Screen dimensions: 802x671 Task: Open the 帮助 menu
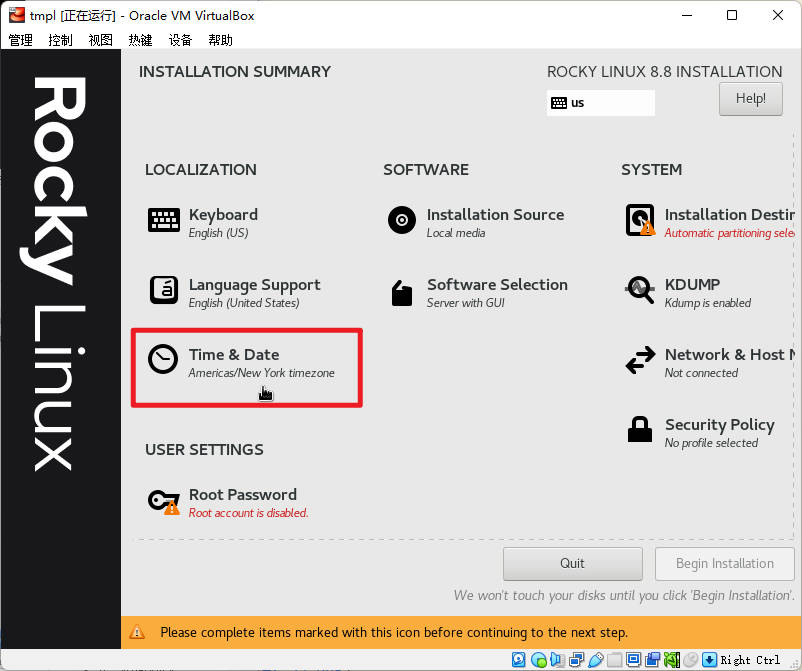pyautogui.click(x=220, y=40)
